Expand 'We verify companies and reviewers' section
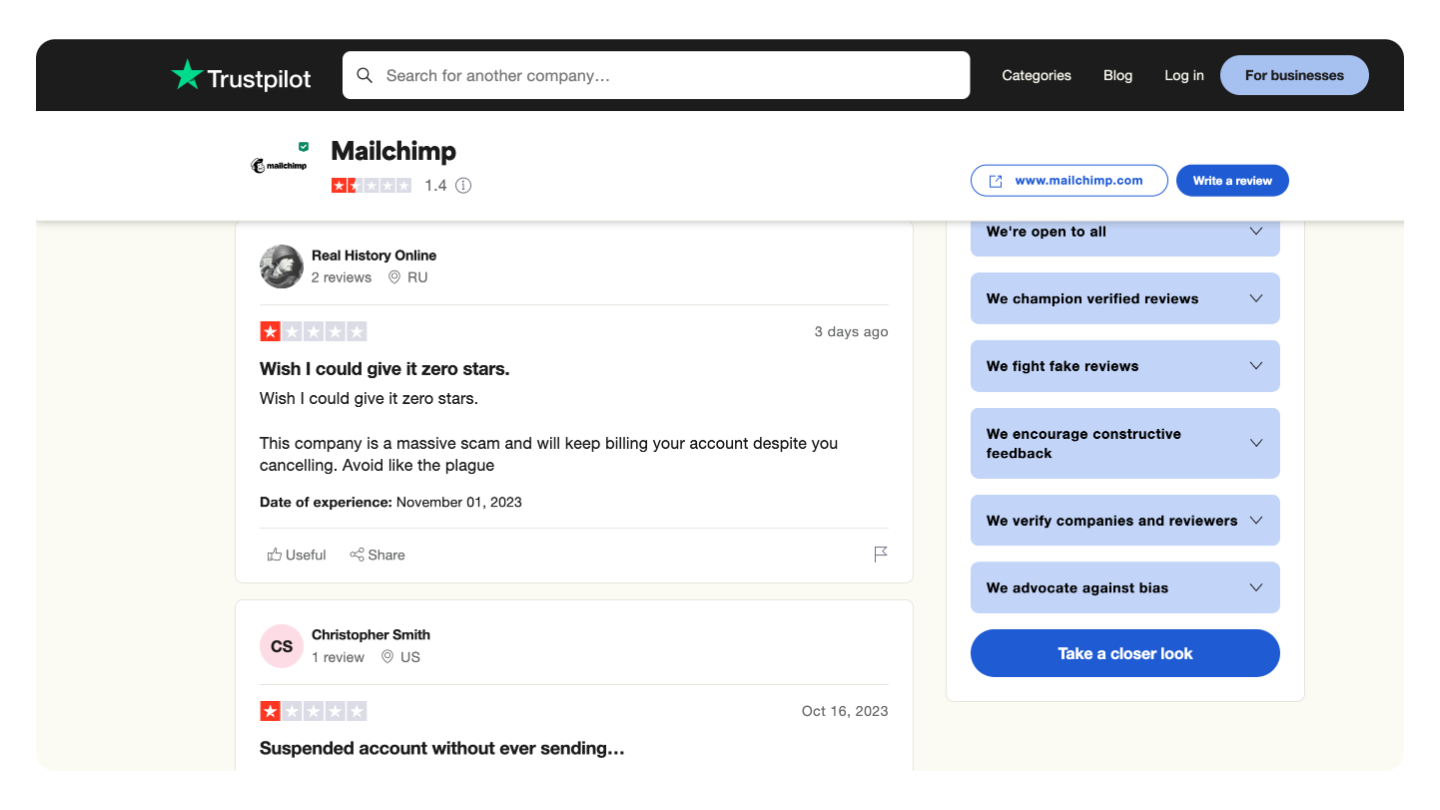 pyautogui.click(x=1125, y=520)
